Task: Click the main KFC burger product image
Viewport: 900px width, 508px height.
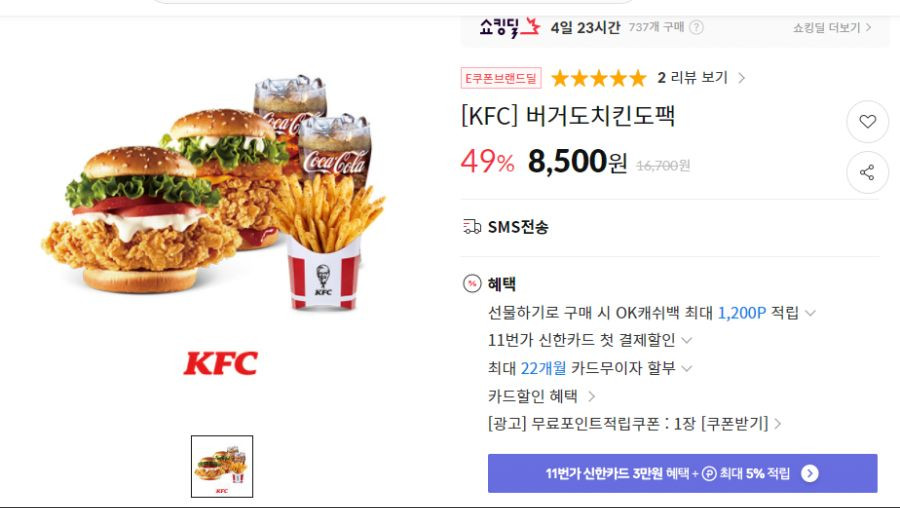Action: [214, 193]
